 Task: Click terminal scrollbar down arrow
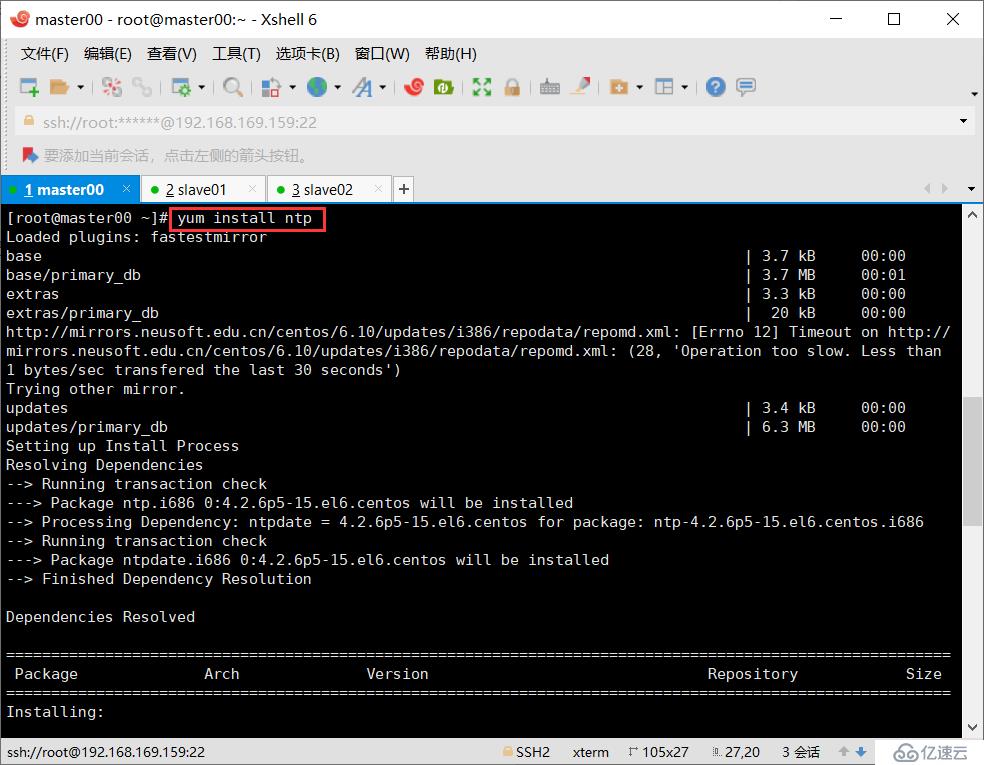tap(972, 727)
